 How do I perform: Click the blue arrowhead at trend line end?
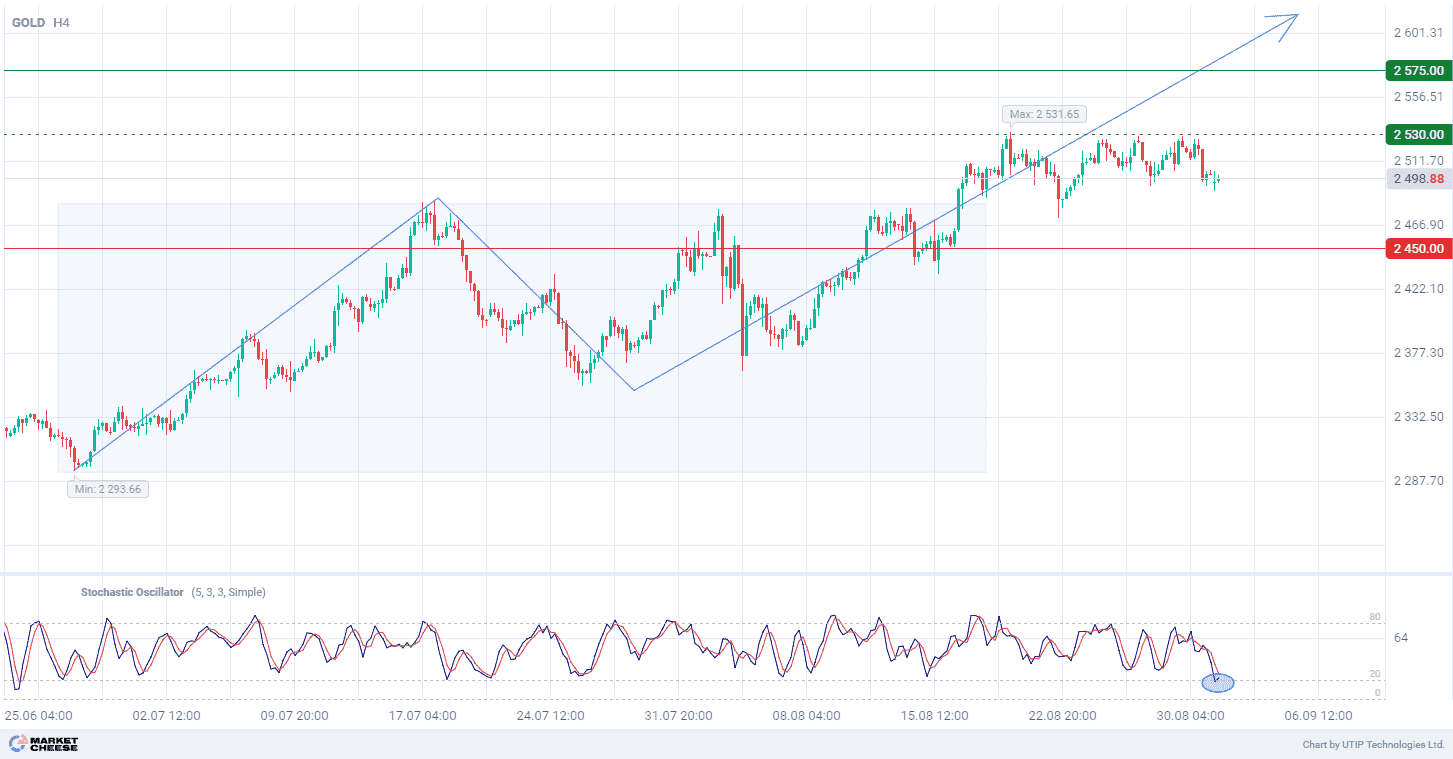[x=1288, y=22]
